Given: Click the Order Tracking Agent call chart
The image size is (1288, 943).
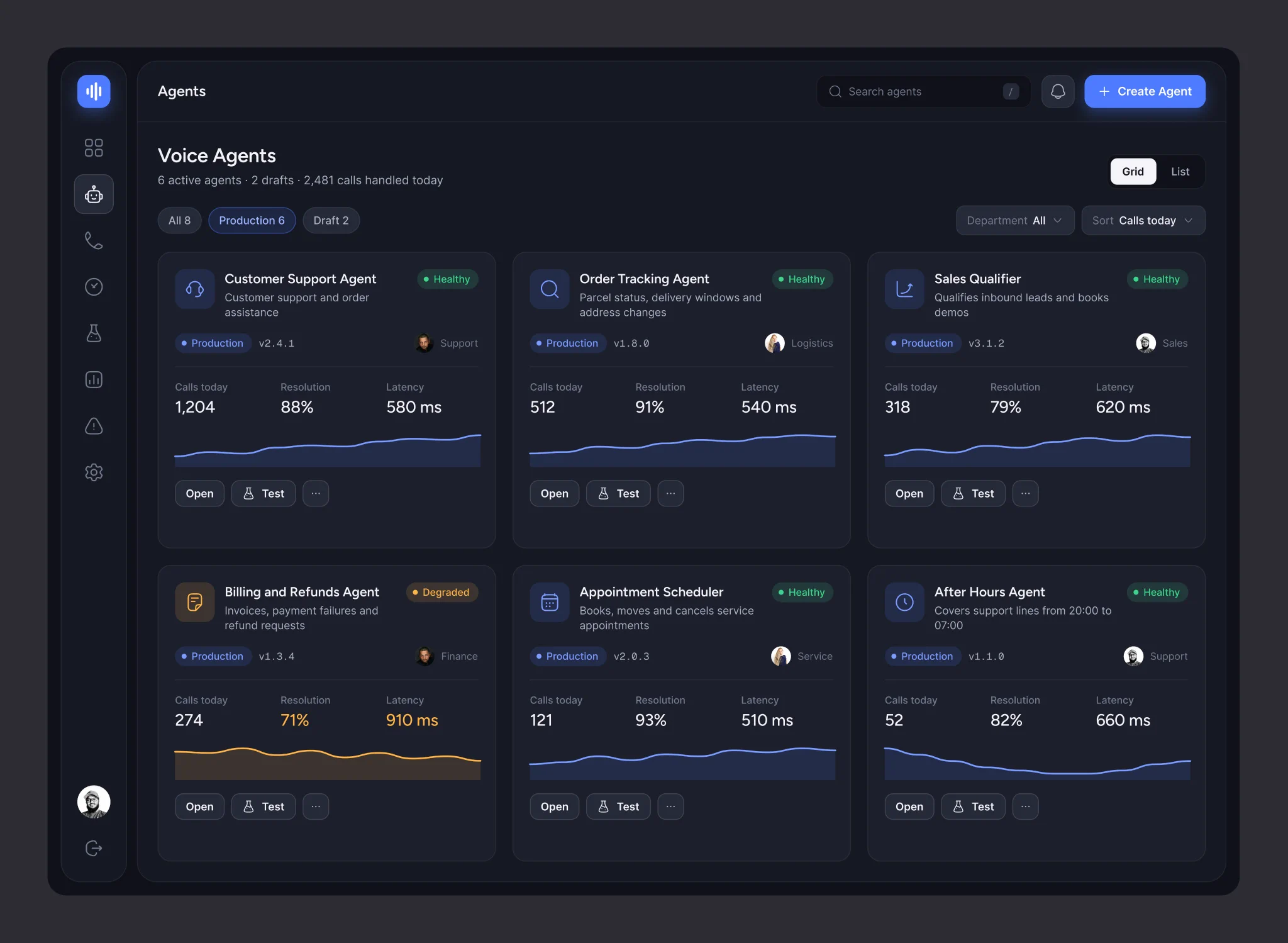Looking at the screenshot, I should point(682,450).
